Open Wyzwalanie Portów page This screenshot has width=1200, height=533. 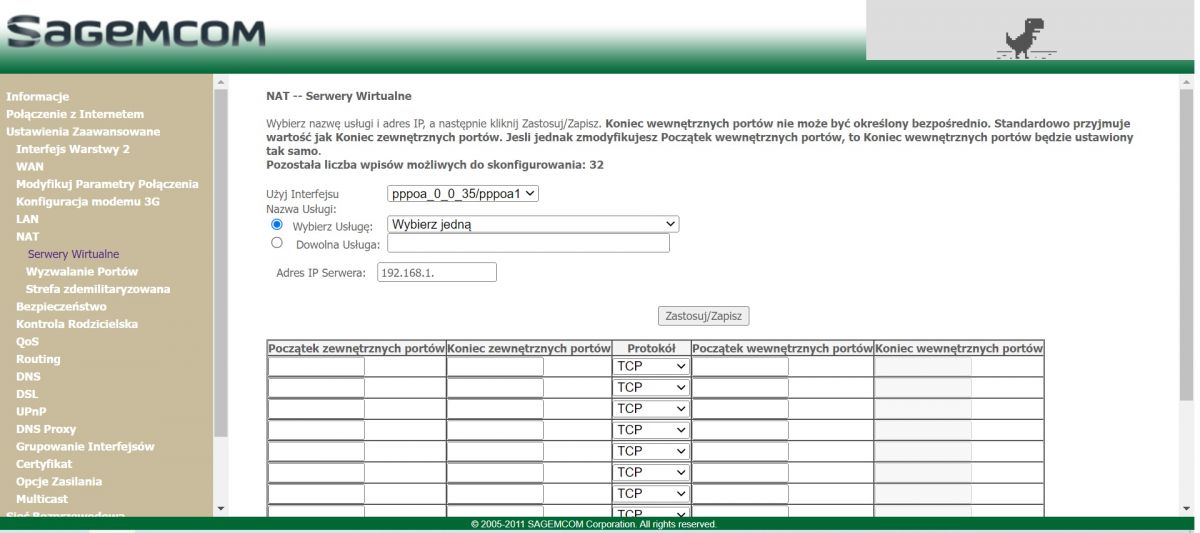(82, 271)
